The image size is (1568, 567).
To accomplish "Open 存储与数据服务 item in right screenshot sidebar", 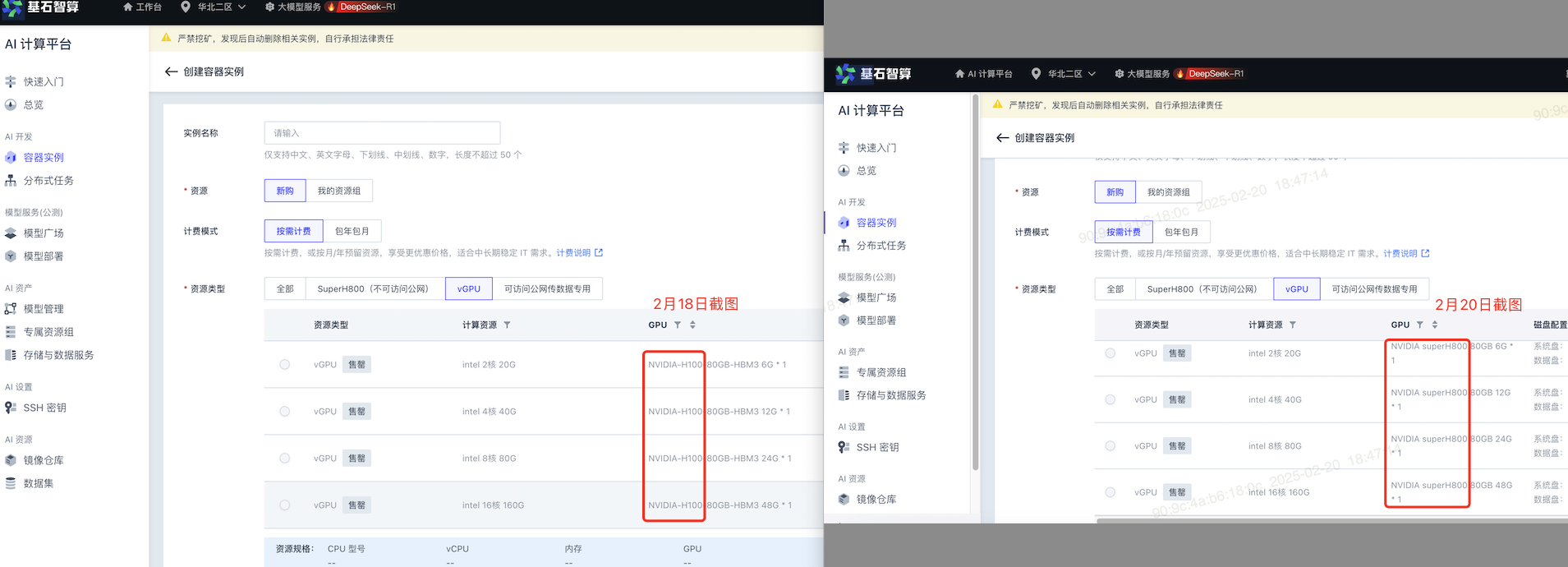I will 891,395.
